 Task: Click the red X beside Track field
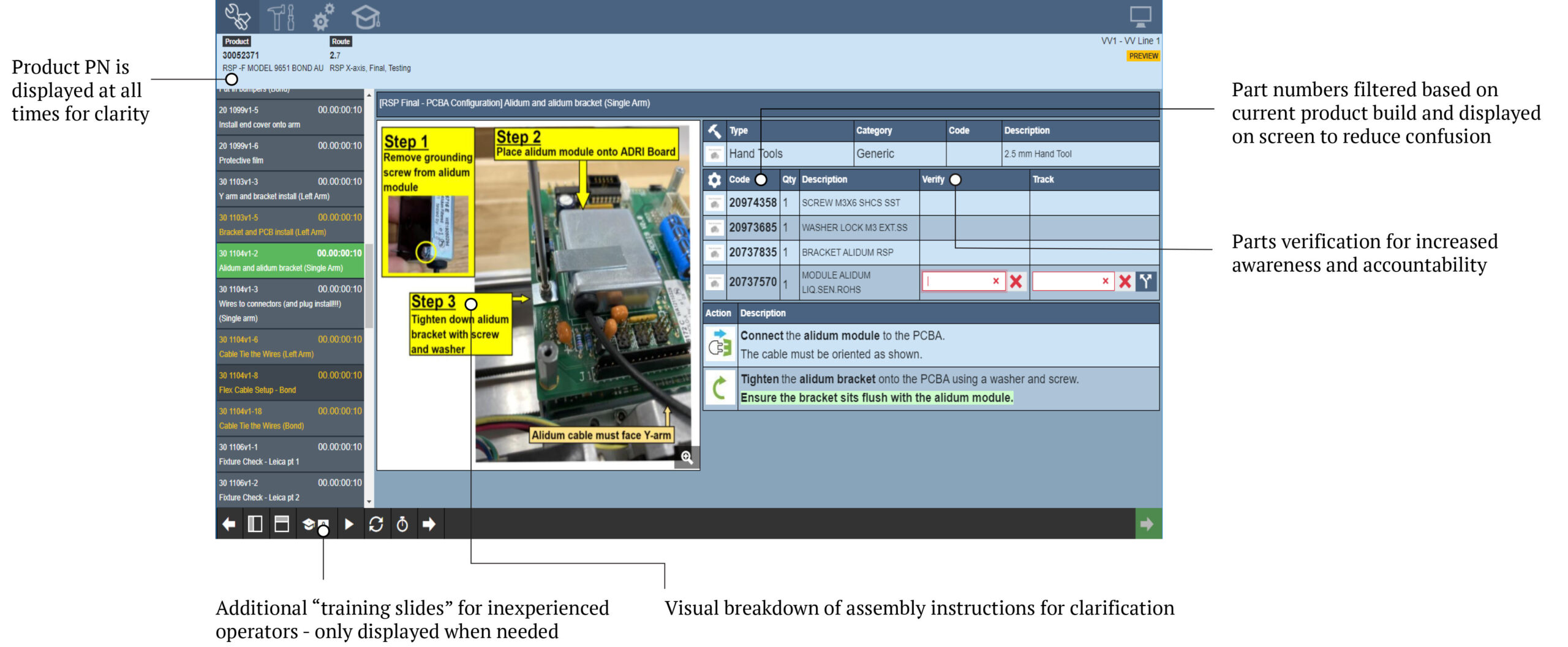1125,282
